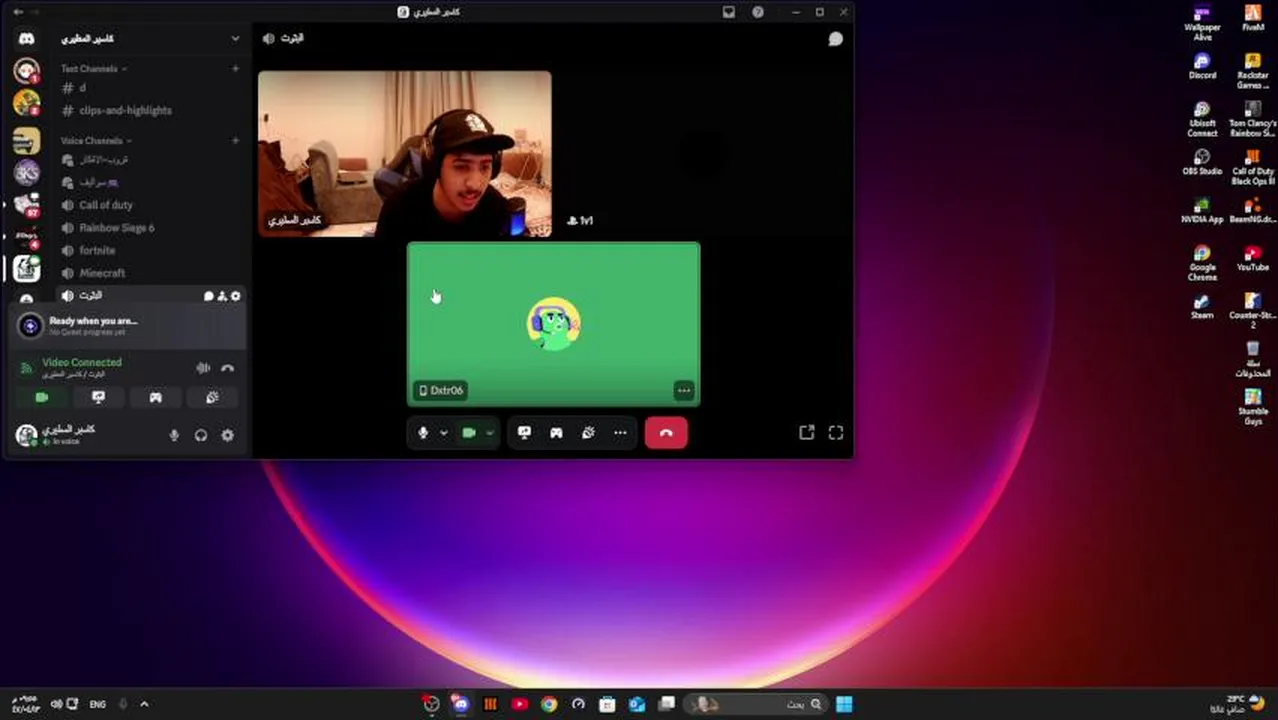The image size is (1278, 720).
Task: Switch to the 3KS server icon
Action: click(27, 173)
